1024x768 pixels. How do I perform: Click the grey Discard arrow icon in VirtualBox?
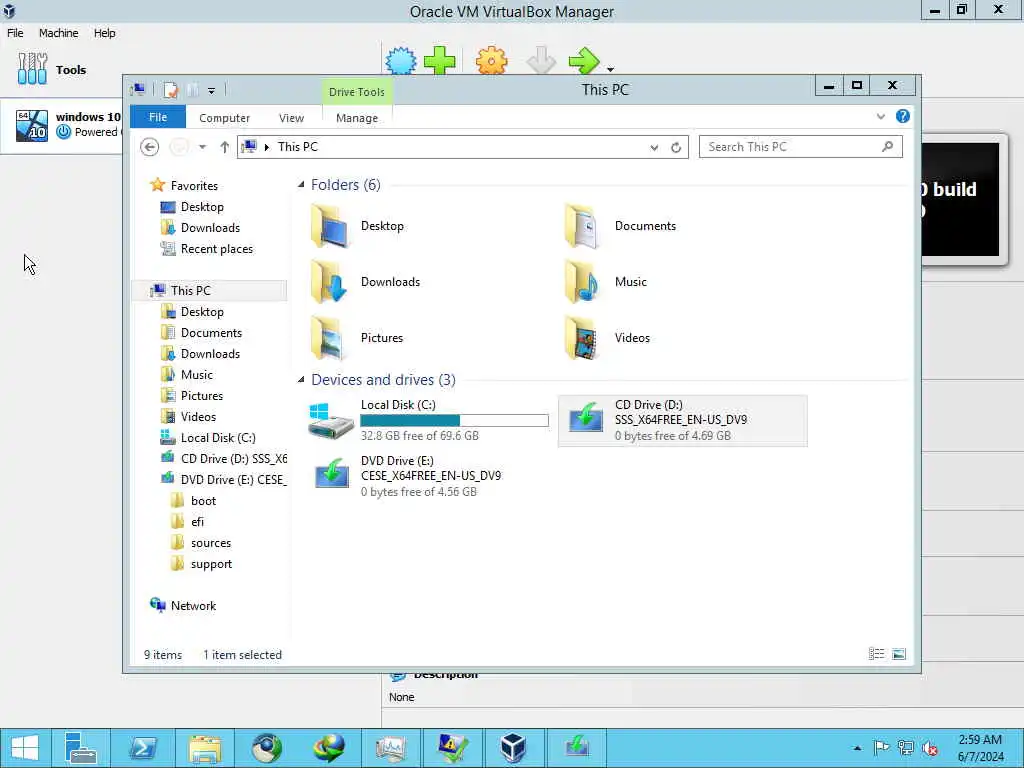[x=541, y=61]
